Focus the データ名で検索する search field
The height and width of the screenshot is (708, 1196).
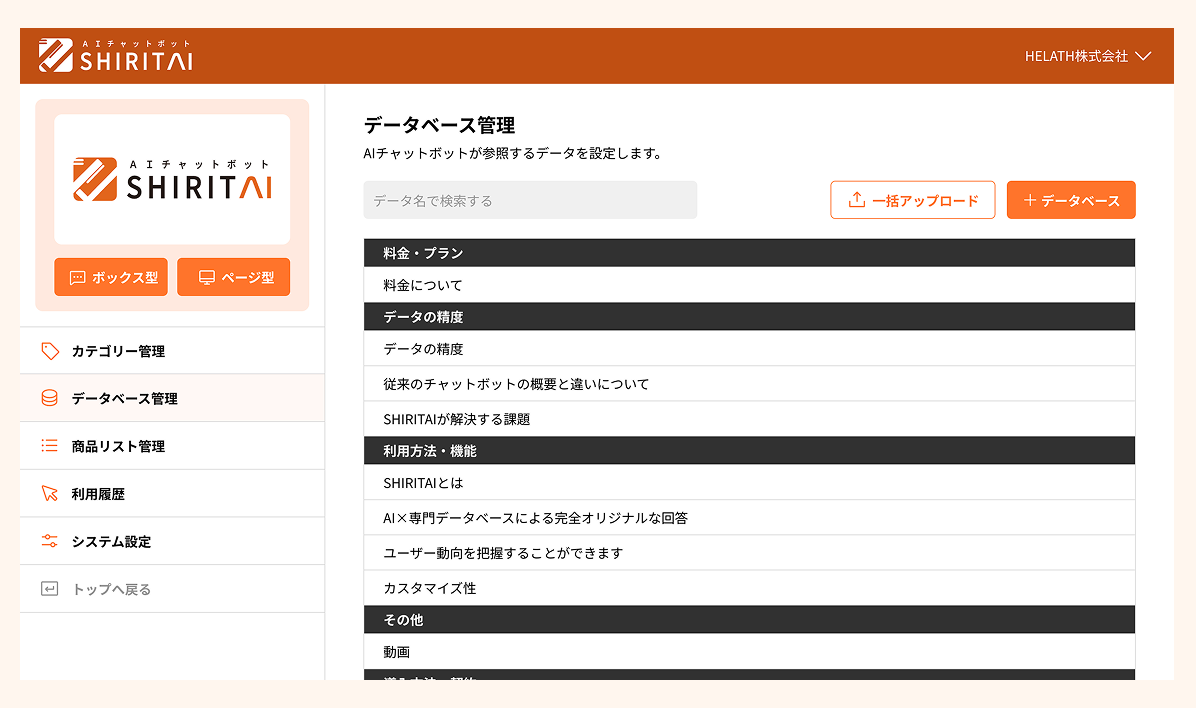point(530,200)
